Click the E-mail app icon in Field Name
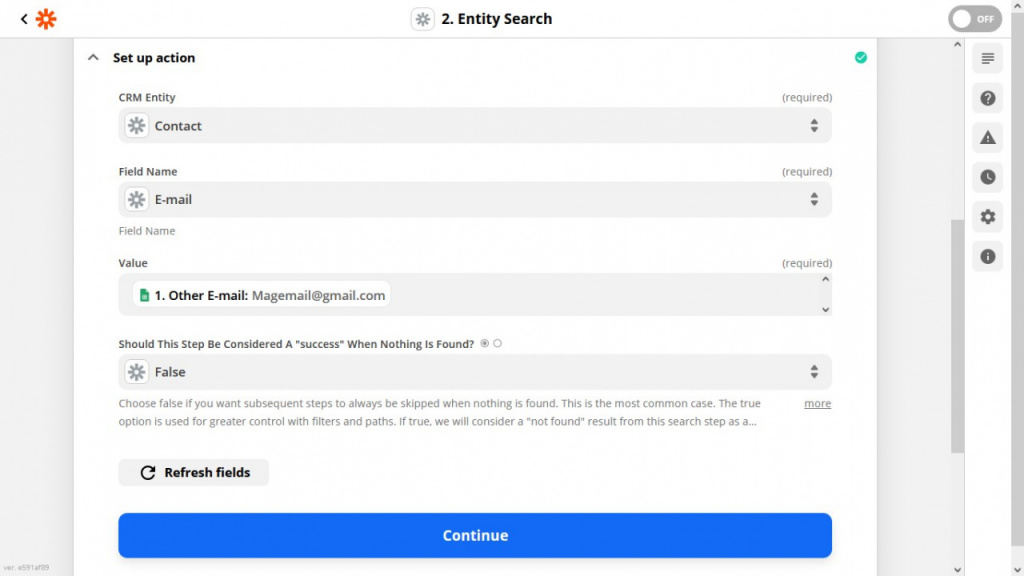 (136, 199)
